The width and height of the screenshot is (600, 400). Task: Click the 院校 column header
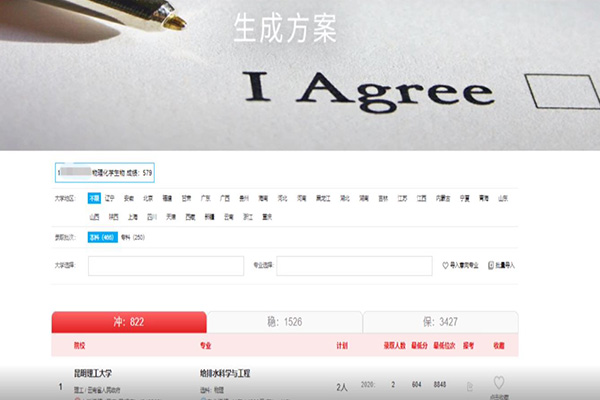(x=80, y=346)
